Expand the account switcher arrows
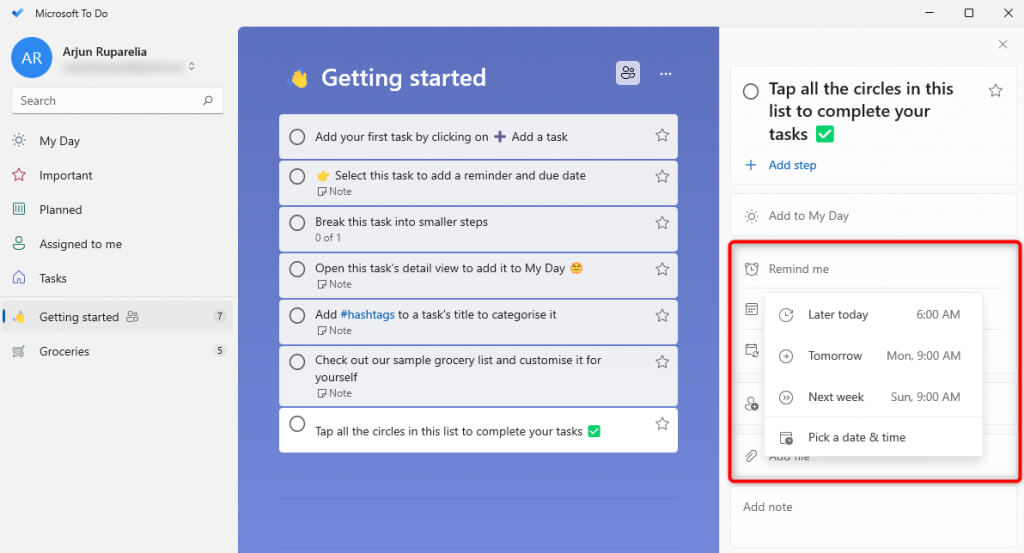Screen dimensions: 1024x553 pos(191,66)
